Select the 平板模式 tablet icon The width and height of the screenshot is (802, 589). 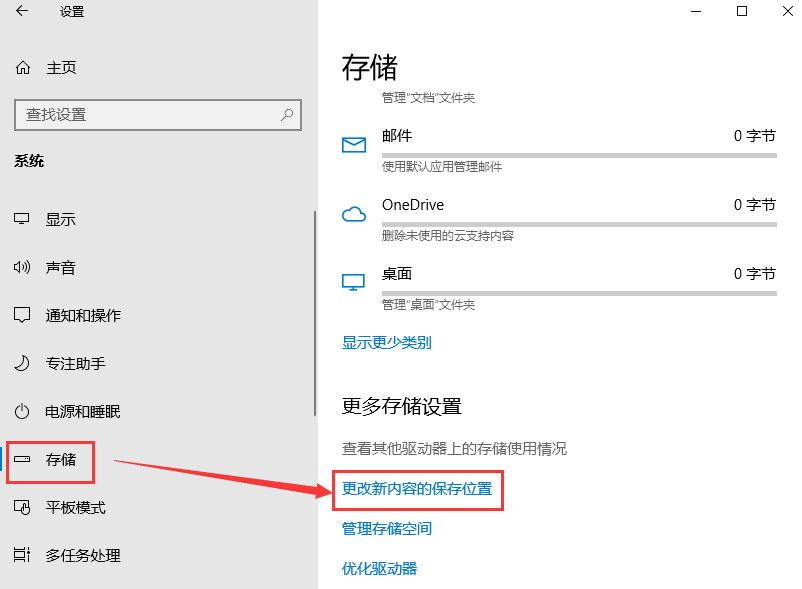click(21, 507)
